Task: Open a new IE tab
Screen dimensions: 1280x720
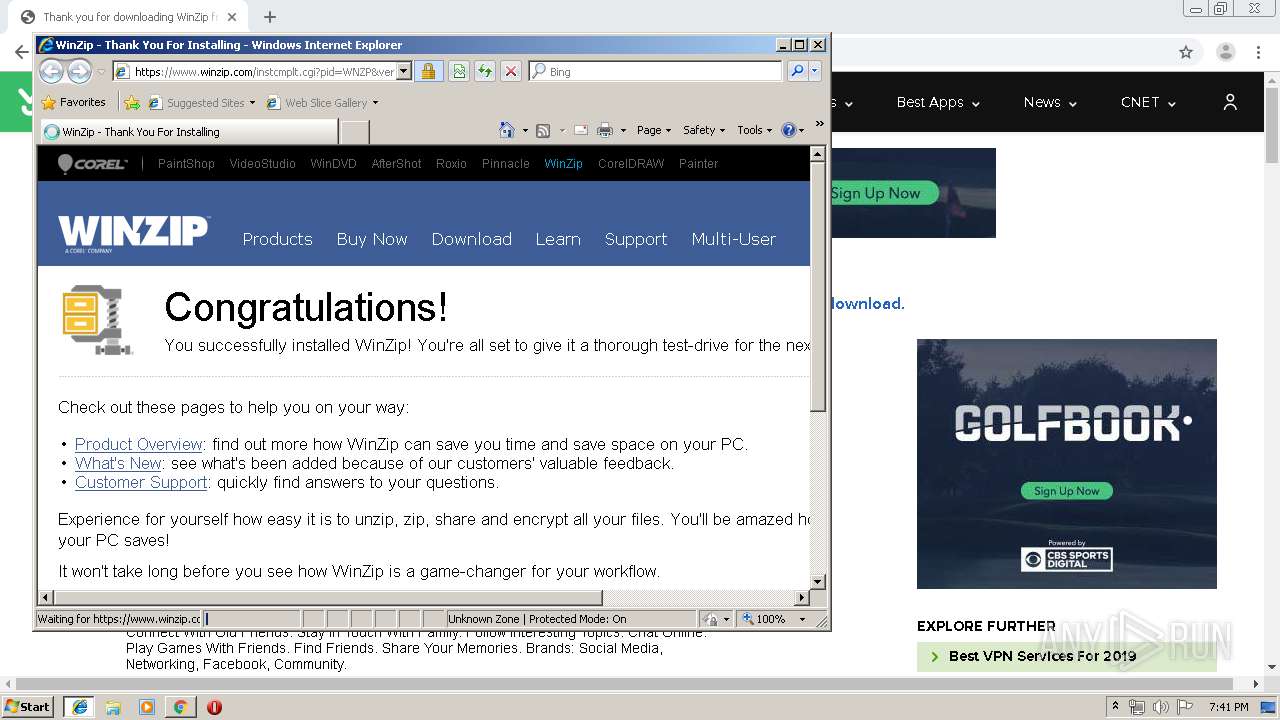Action: point(355,132)
